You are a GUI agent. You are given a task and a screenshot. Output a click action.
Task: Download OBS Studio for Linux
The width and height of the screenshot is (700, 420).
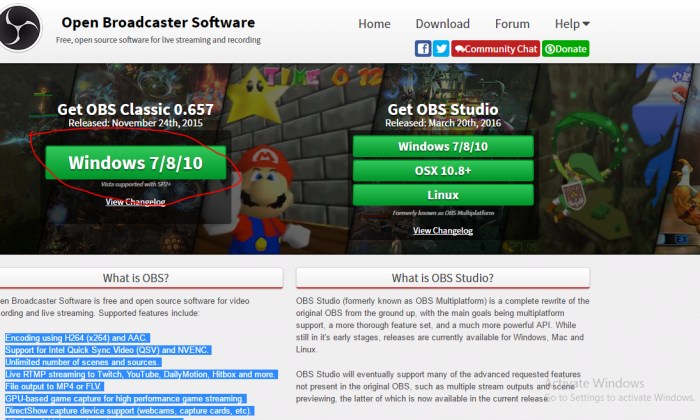443,195
